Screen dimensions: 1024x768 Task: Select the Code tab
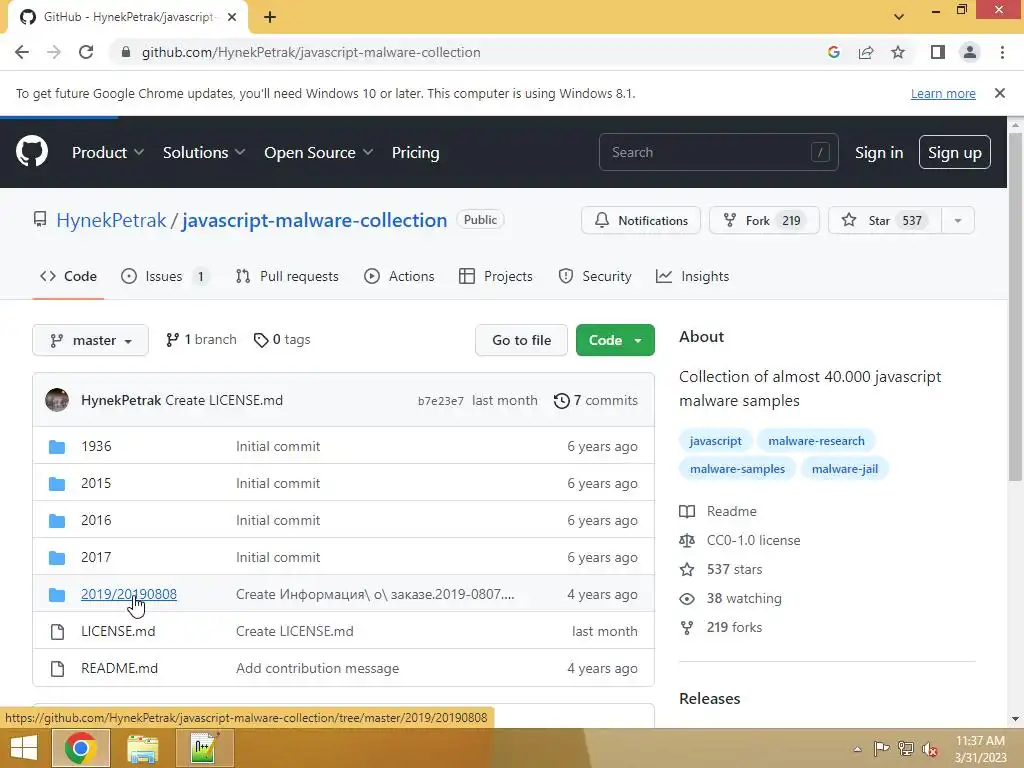pos(68,276)
